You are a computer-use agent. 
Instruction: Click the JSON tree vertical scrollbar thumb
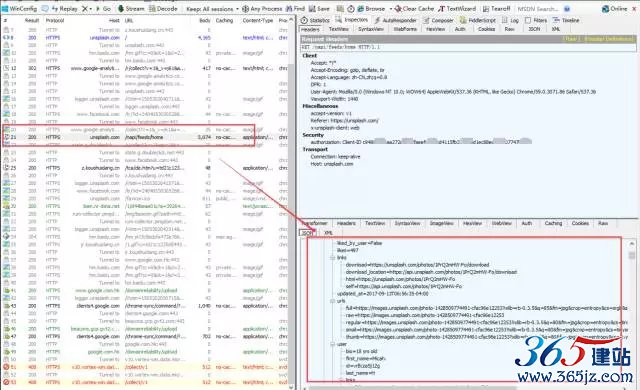pos(632,255)
